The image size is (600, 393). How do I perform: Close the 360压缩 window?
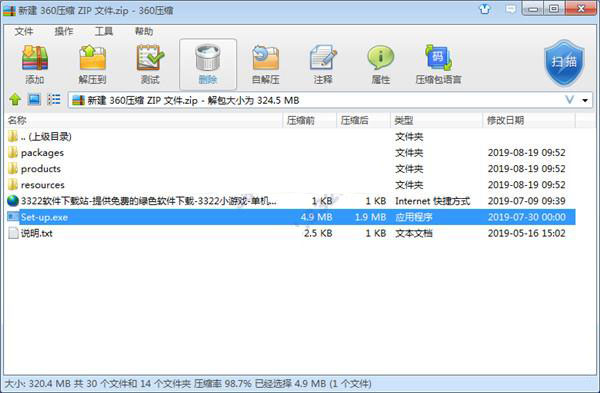(581, 9)
